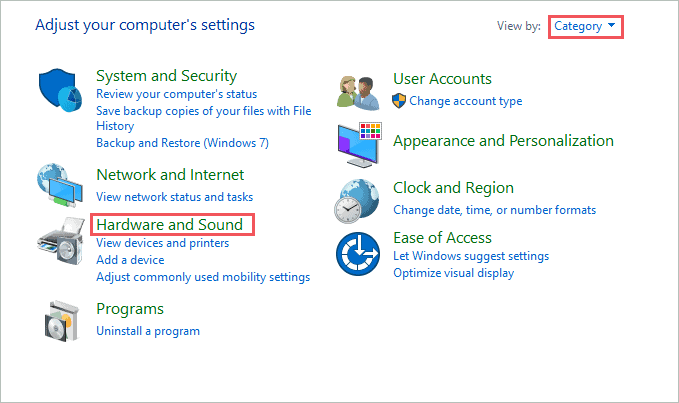
Task: Click the Ease of Access blue circle icon
Action: tap(358, 254)
